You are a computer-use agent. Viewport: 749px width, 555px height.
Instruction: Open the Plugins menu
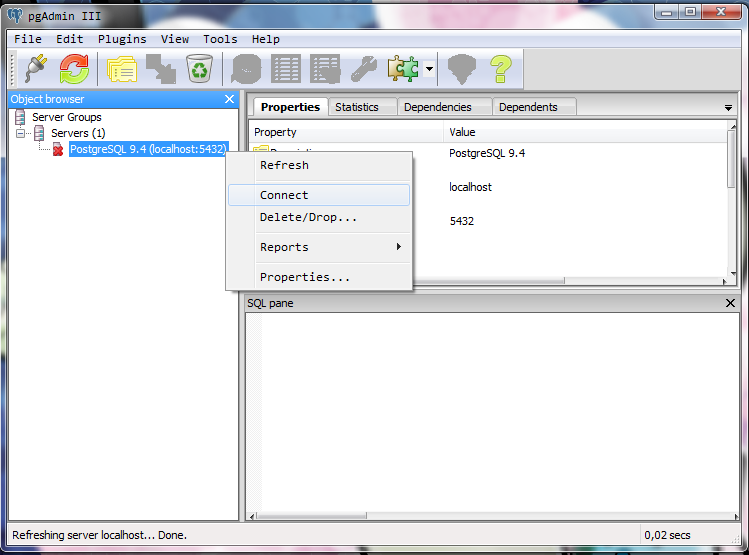pos(122,39)
